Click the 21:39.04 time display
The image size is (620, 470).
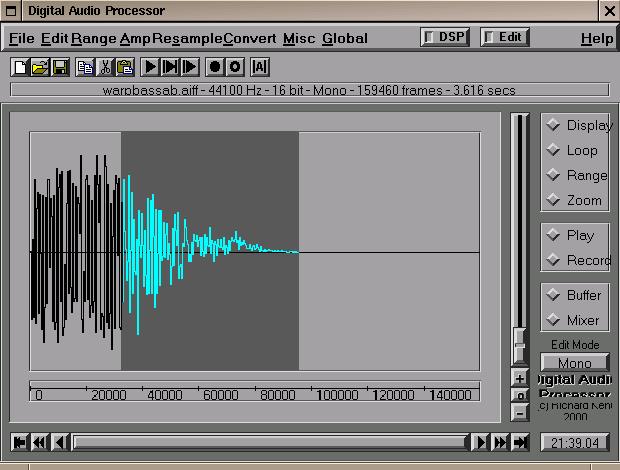coord(575,443)
